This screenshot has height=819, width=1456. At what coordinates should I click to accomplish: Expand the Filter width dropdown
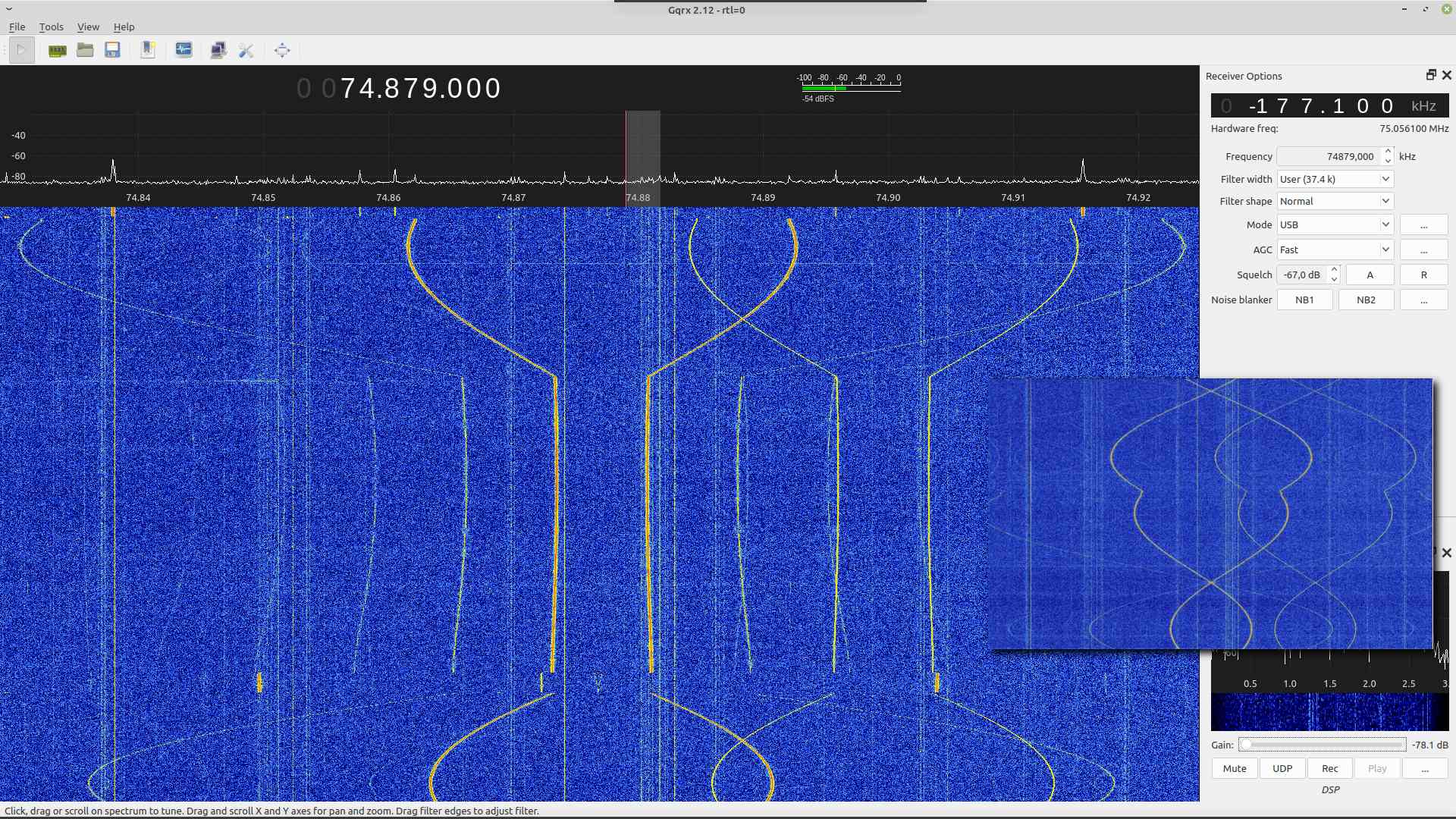1335,179
